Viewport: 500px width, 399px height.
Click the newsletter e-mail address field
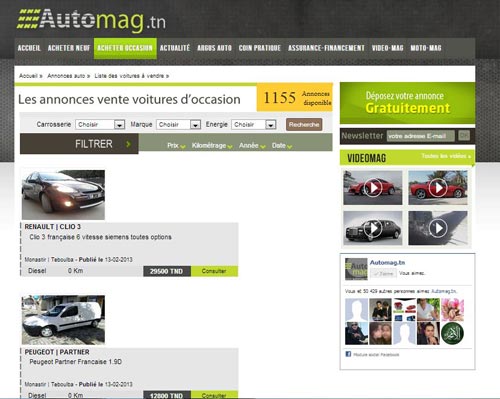[x=421, y=136]
